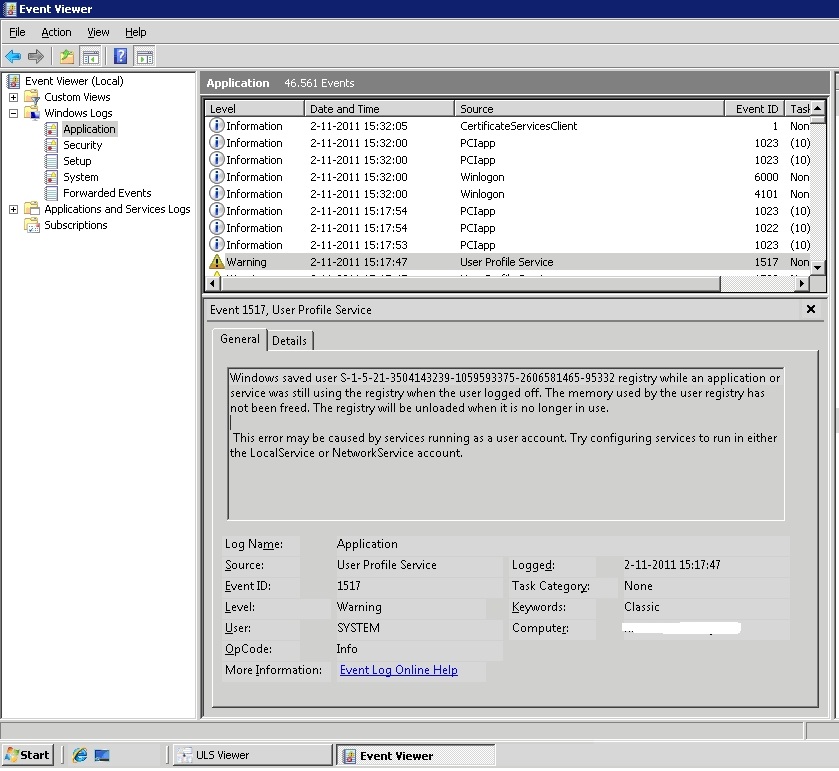The width and height of the screenshot is (839, 771).
Task: Switch to the Details tab
Action: pyautogui.click(x=289, y=341)
